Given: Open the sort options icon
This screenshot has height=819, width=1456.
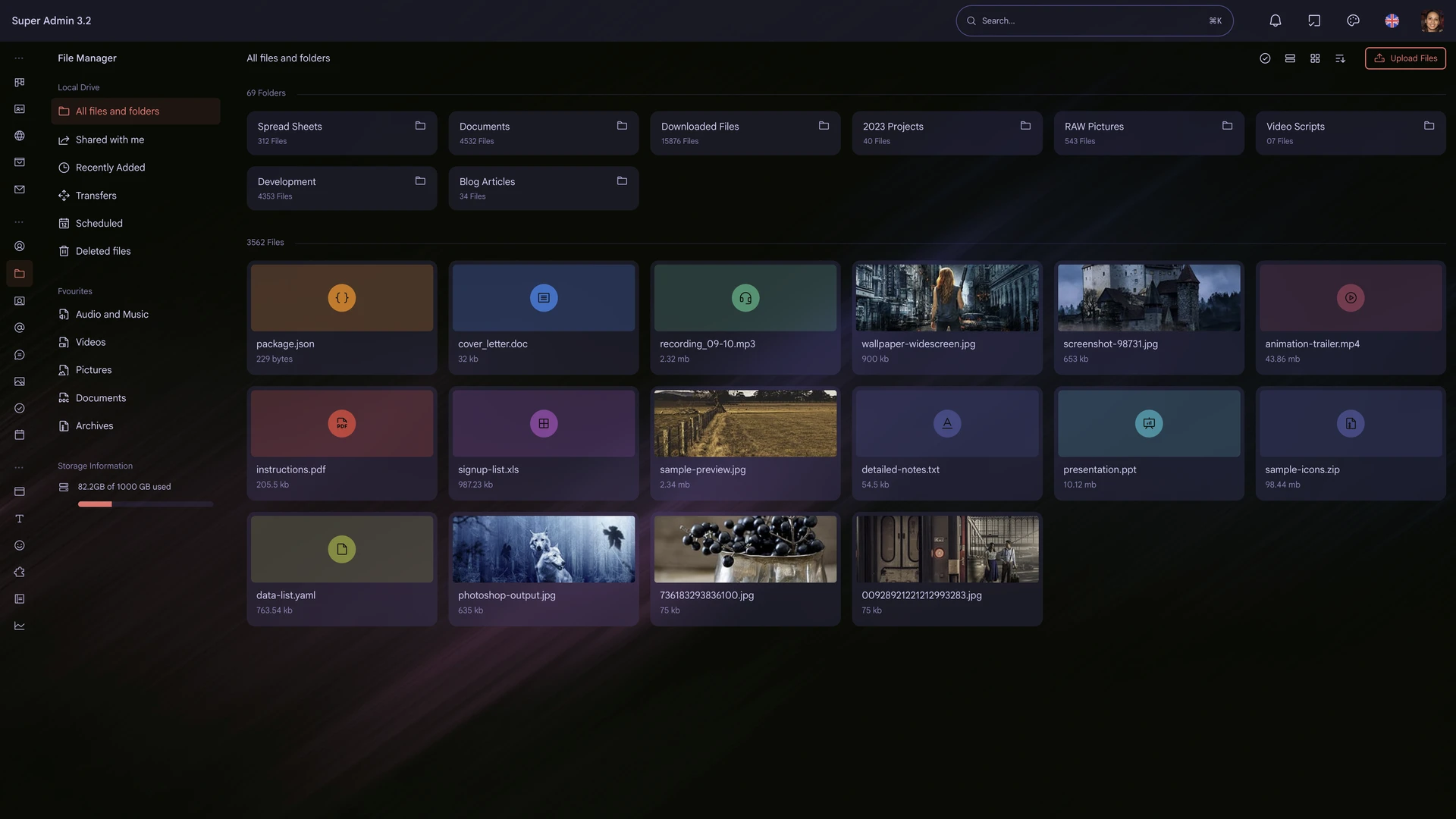Looking at the screenshot, I should tap(1340, 58).
